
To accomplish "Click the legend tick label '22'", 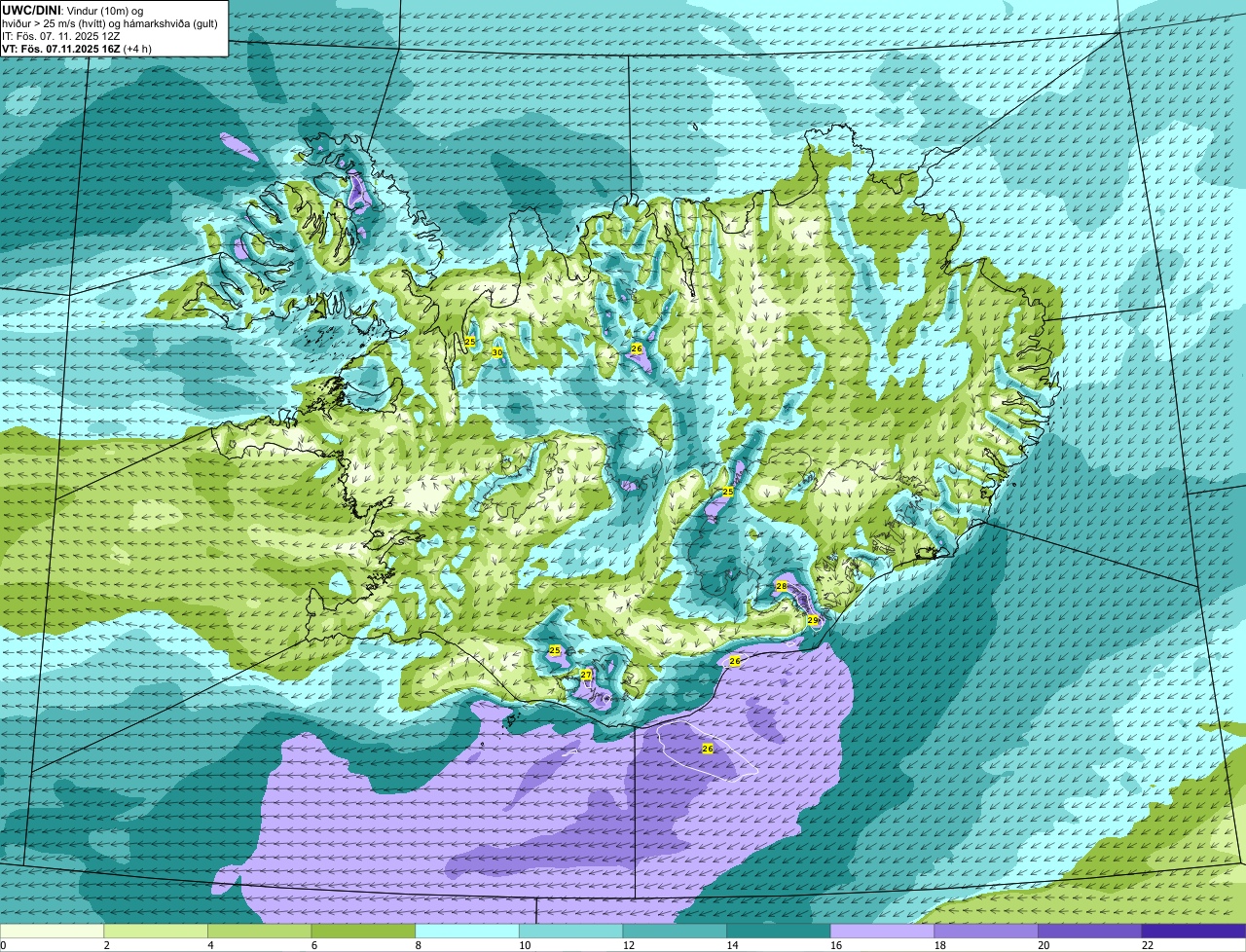I will click(1148, 945).
